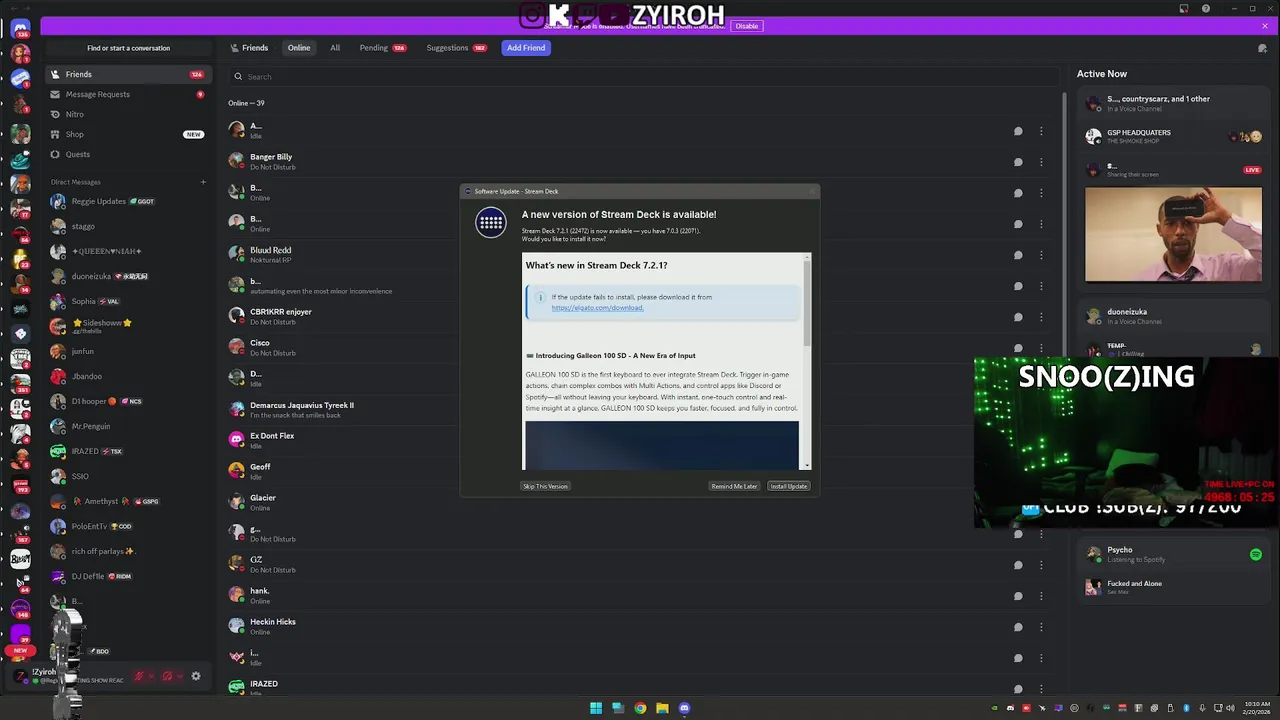
Task: Click the New Group DM icon
Action: tap(1262, 48)
